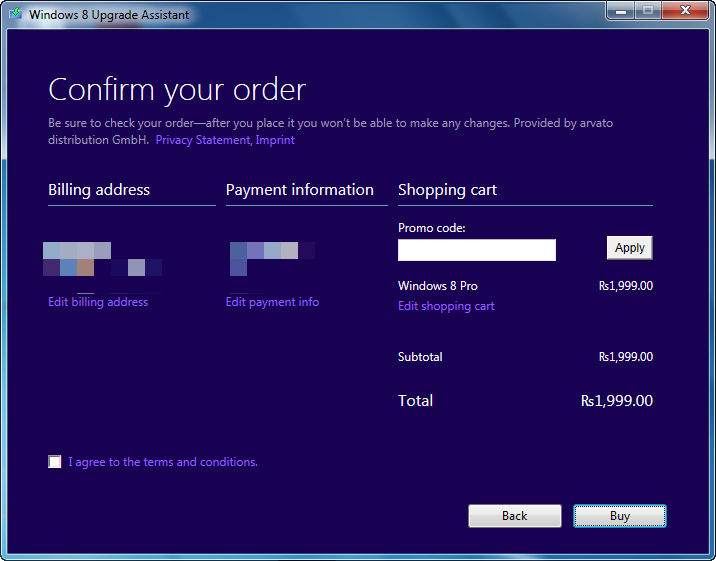This screenshot has height=561, width=716.
Task: Click the Subtotal label
Action: click(x=420, y=357)
